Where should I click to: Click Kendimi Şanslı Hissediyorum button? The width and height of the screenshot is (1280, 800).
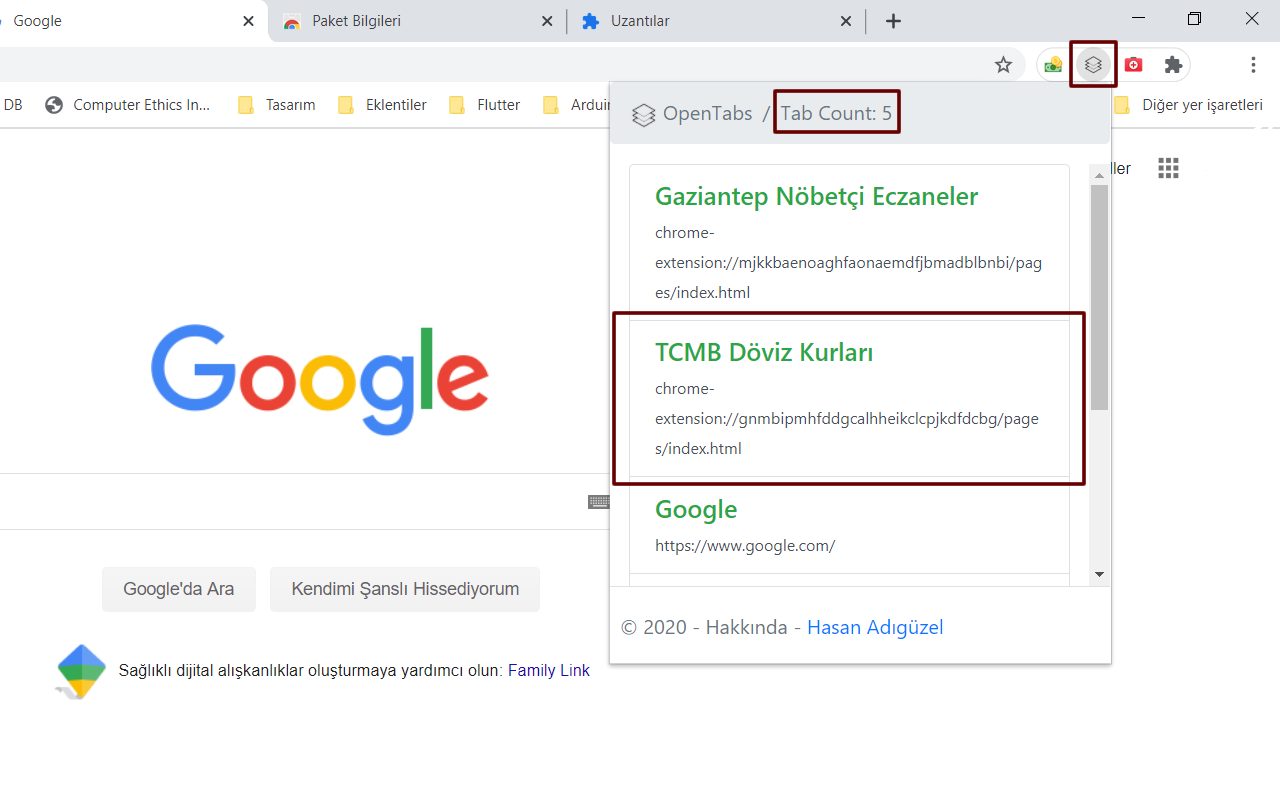(x=405, y=589)
